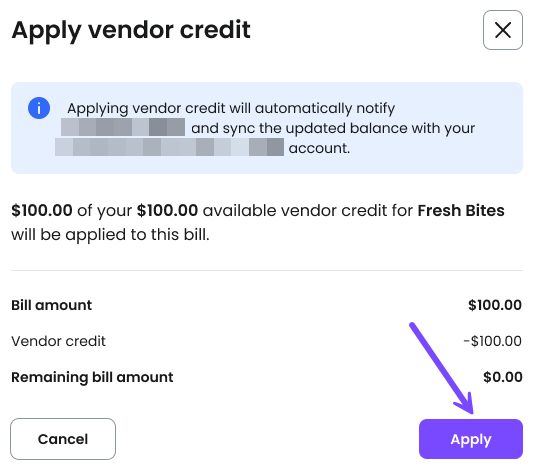538x472 pixels.
Task: Click the Remaining bill amount label
Action: [x=92, y=377]
